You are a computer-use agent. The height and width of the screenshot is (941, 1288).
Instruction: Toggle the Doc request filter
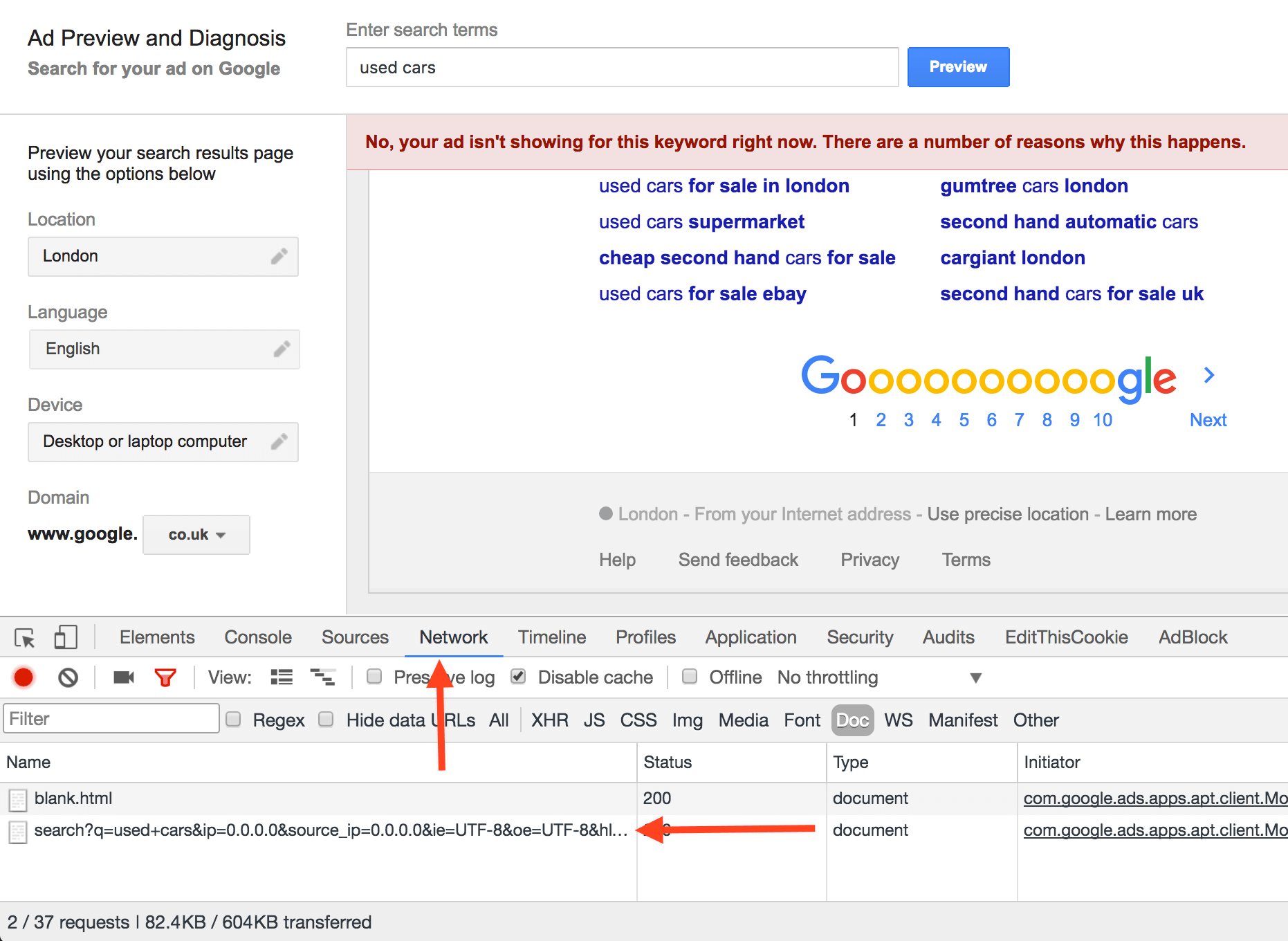pyautogui.click(x=852, y=720)
